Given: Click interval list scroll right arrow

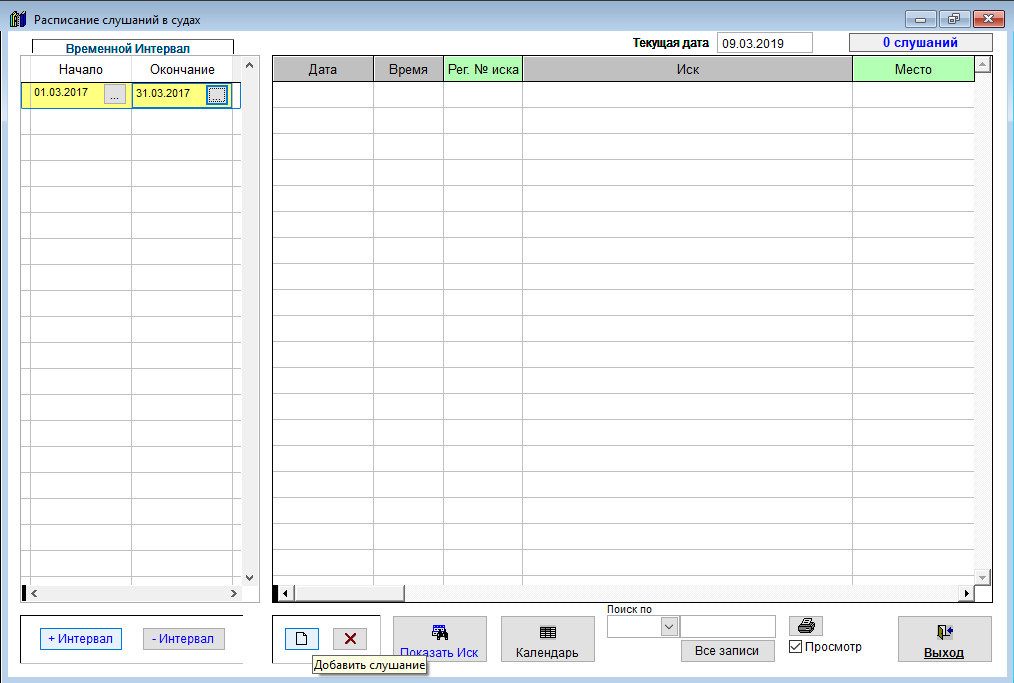Looking at the screenshot, I should coord(234,593).
